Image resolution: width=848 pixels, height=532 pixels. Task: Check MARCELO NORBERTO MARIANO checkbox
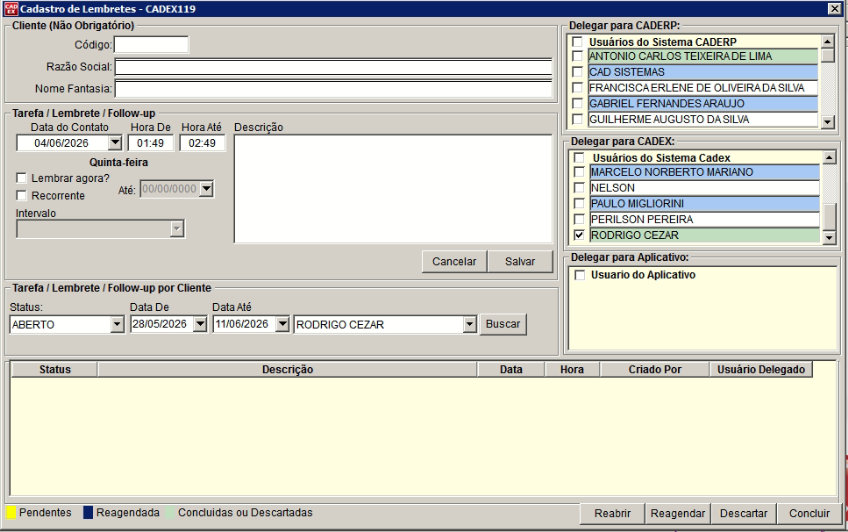click(x=579, y=172)
